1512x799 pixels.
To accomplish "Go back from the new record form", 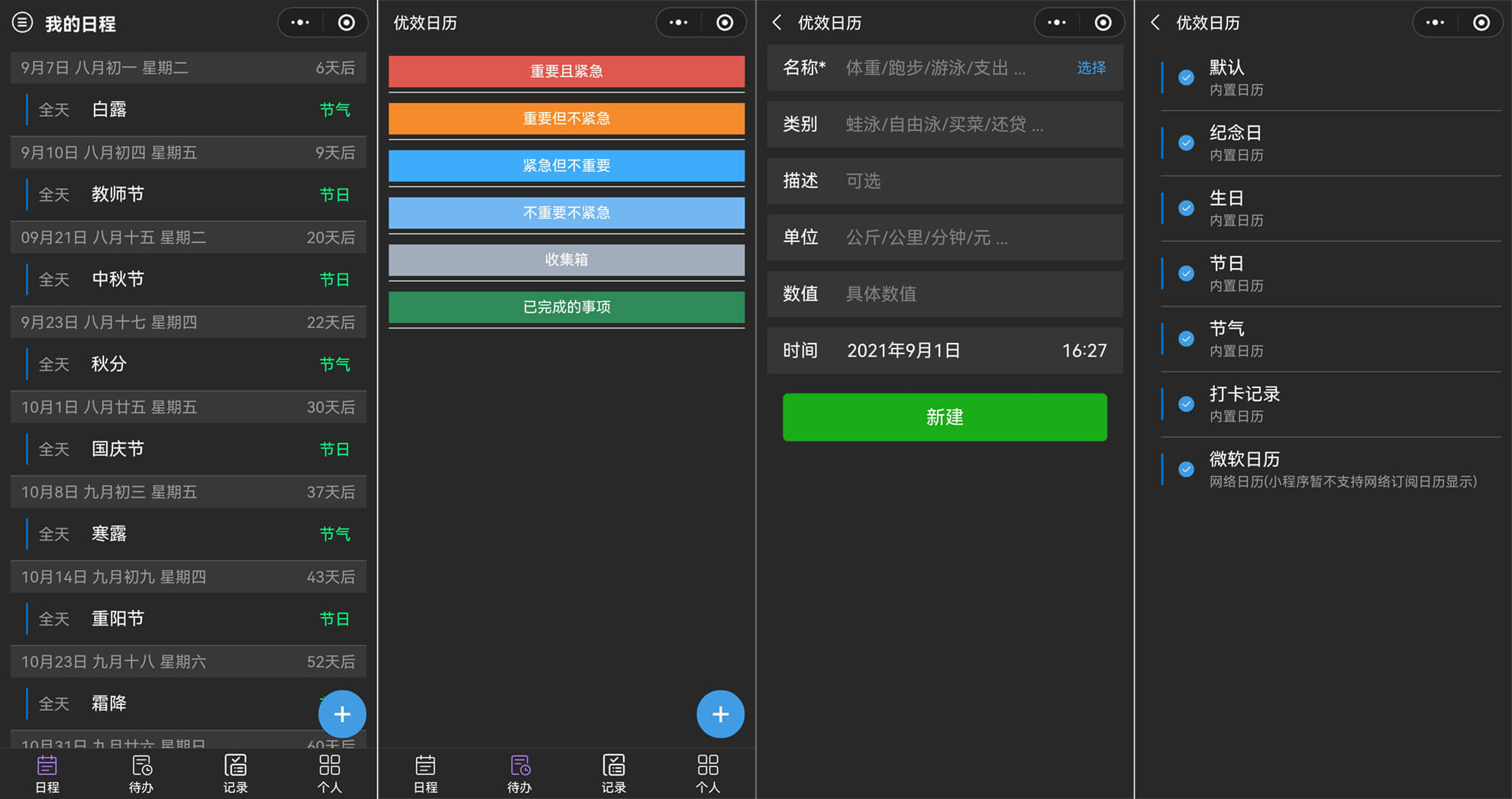I will click(x=777, y=23).
